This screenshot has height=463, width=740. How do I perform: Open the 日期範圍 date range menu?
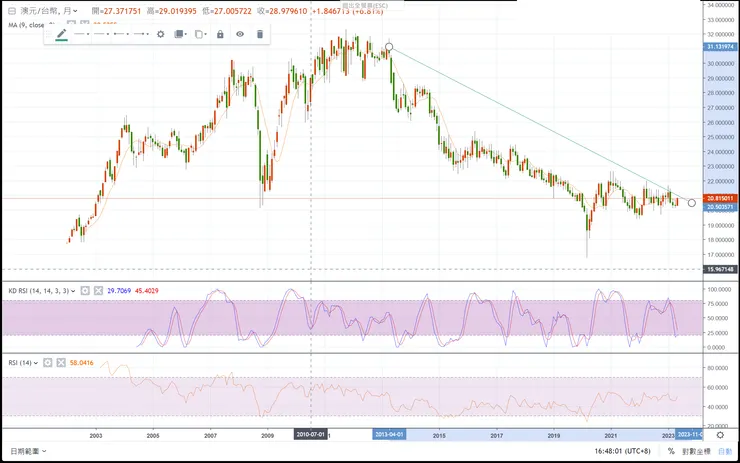[28, 451]
